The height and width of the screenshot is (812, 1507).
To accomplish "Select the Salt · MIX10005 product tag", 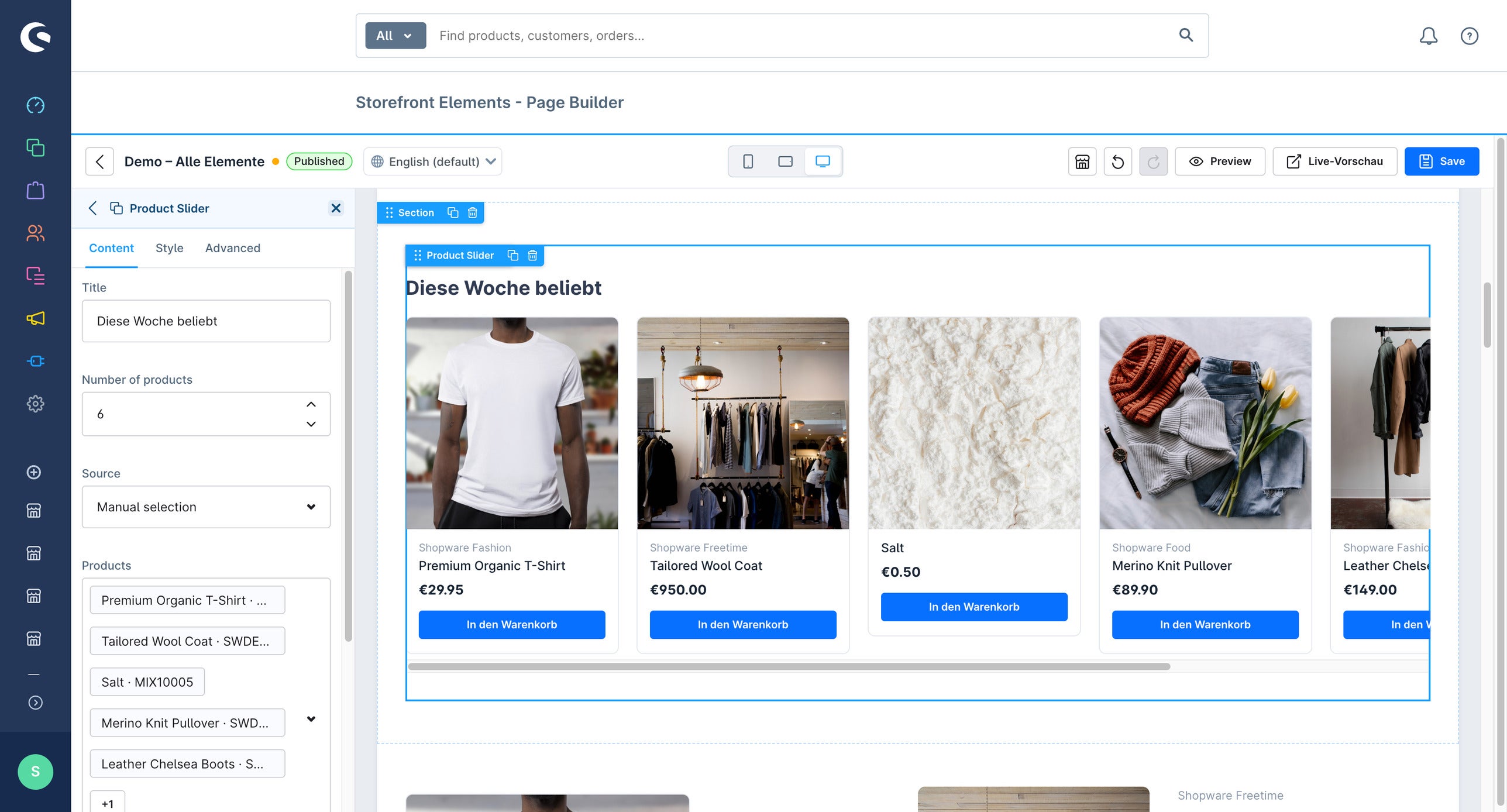I will [x=147, y=682].
